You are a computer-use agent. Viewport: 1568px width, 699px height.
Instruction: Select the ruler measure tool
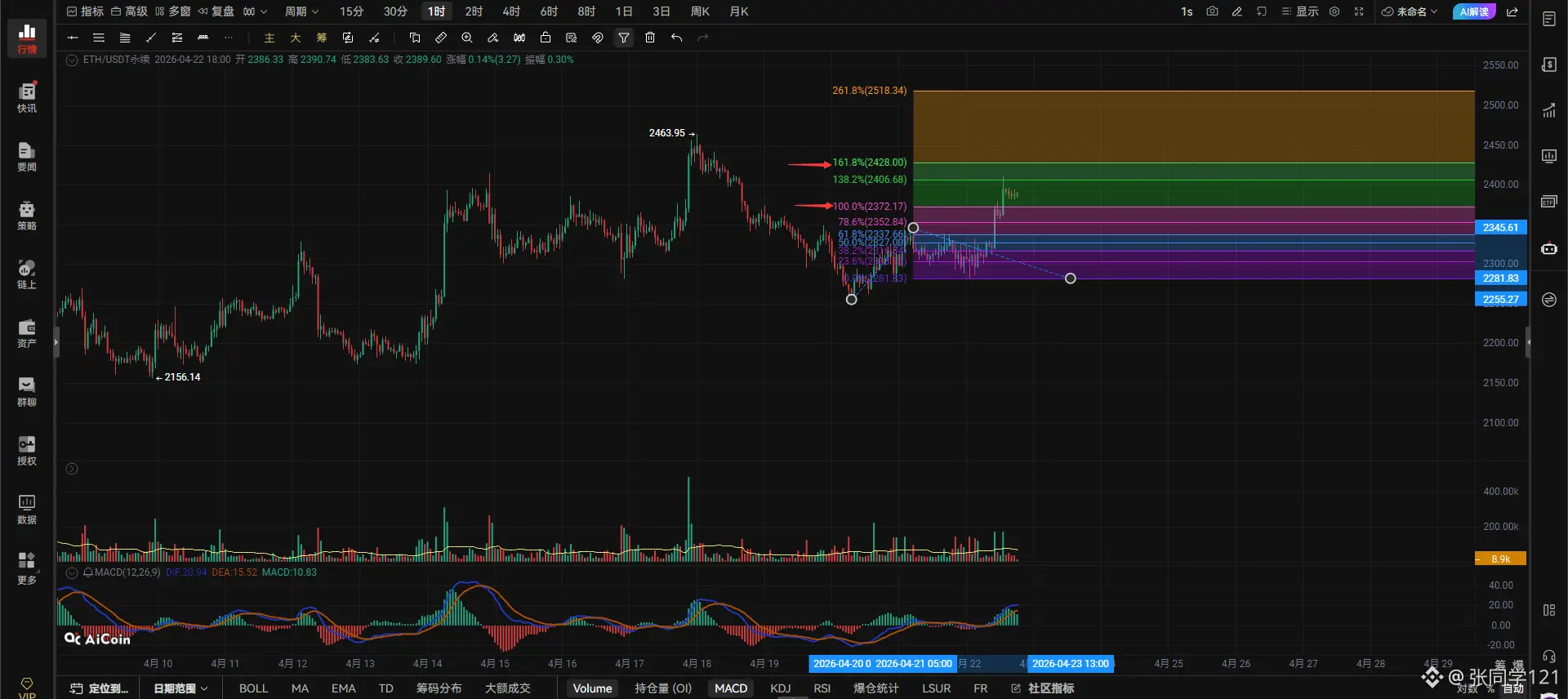[x=441, y=38]
